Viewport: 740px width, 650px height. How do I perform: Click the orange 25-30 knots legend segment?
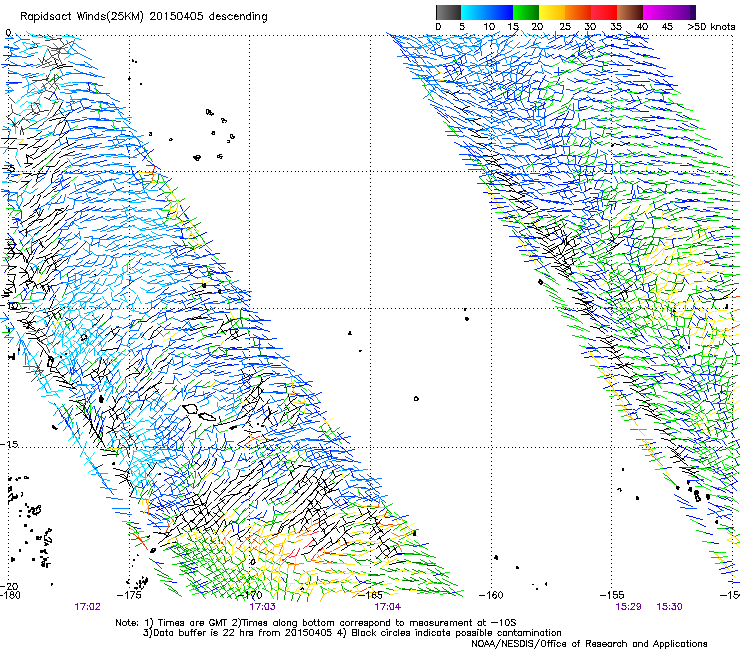(x=578, y=12)
